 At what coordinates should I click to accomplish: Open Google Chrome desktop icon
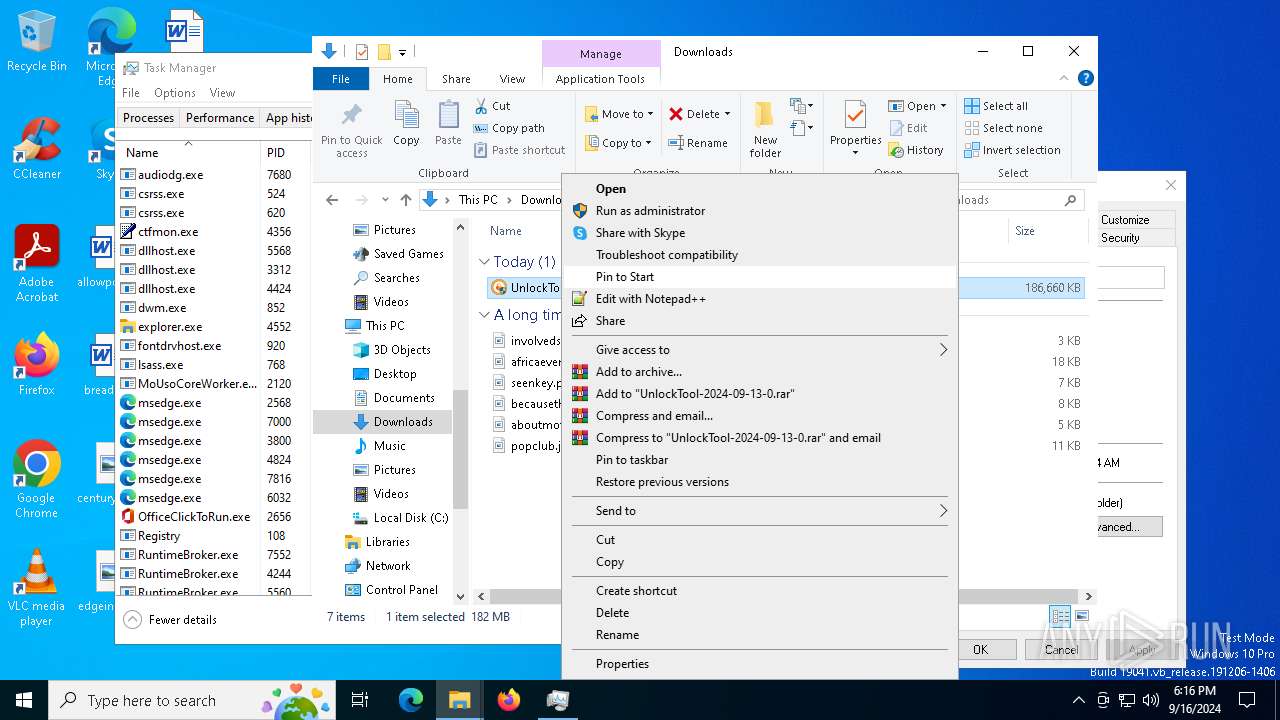click(36, 479)
